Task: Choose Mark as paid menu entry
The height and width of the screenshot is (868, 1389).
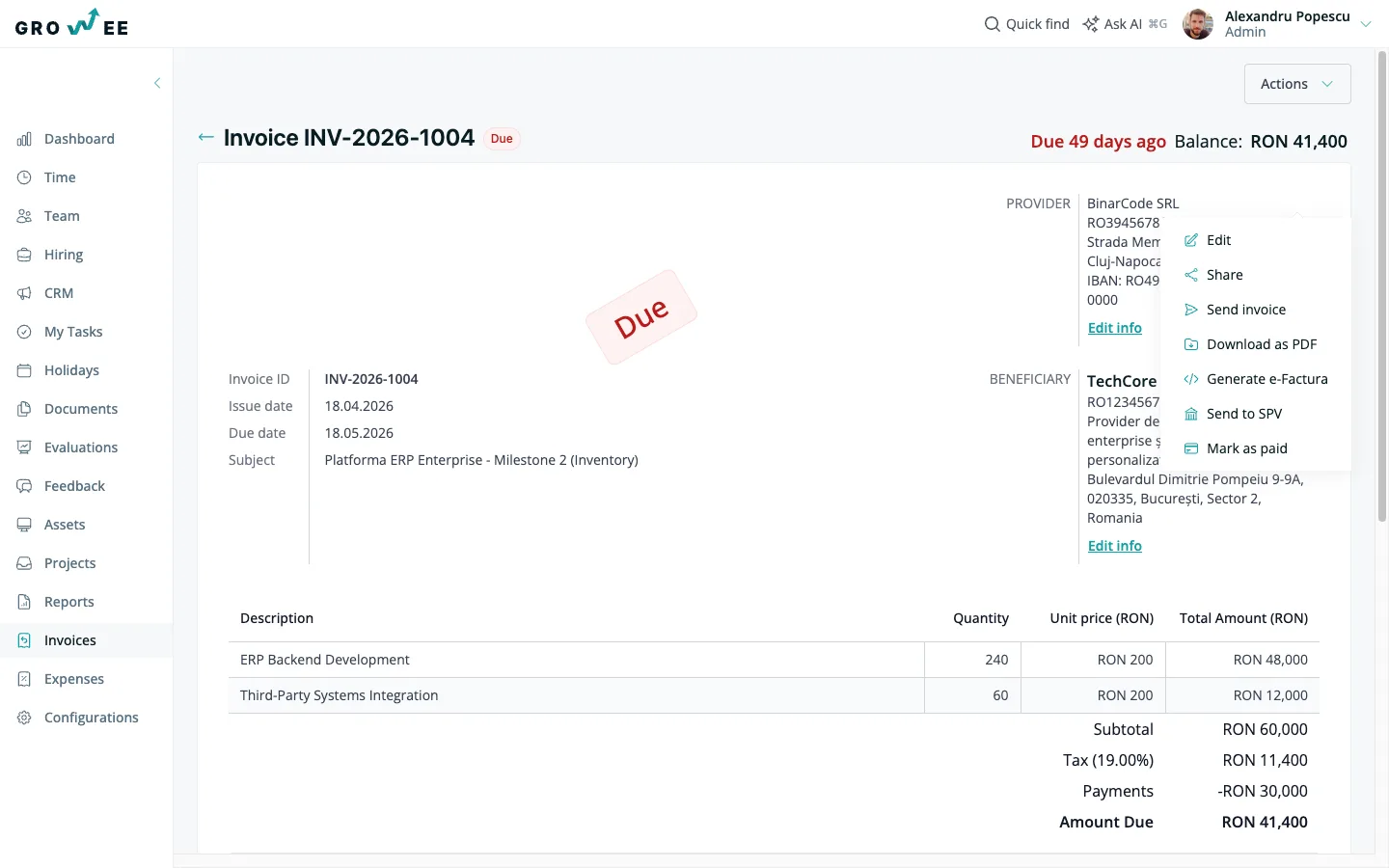Action: click(1256, 448)
